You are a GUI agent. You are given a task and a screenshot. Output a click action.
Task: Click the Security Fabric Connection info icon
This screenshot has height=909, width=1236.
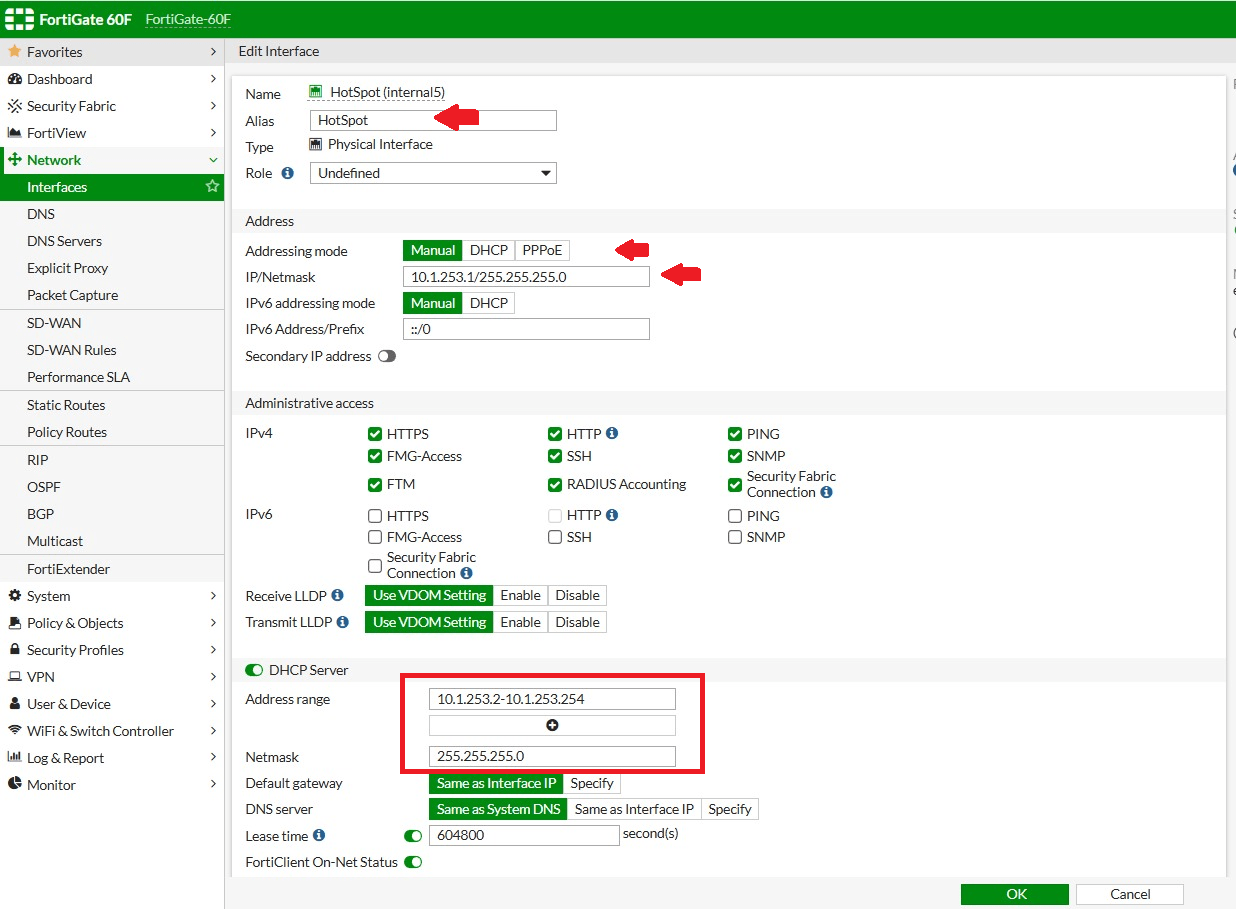(x=826, y=493)
